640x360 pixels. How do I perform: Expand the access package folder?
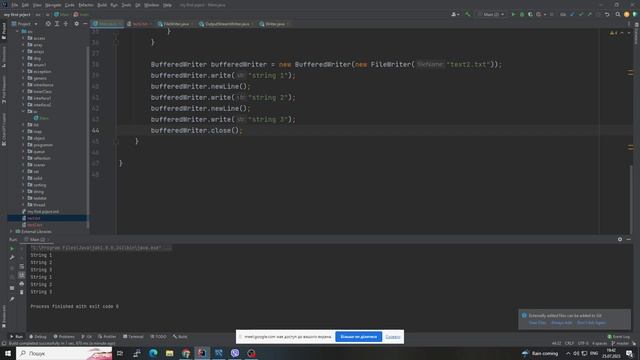23,38
